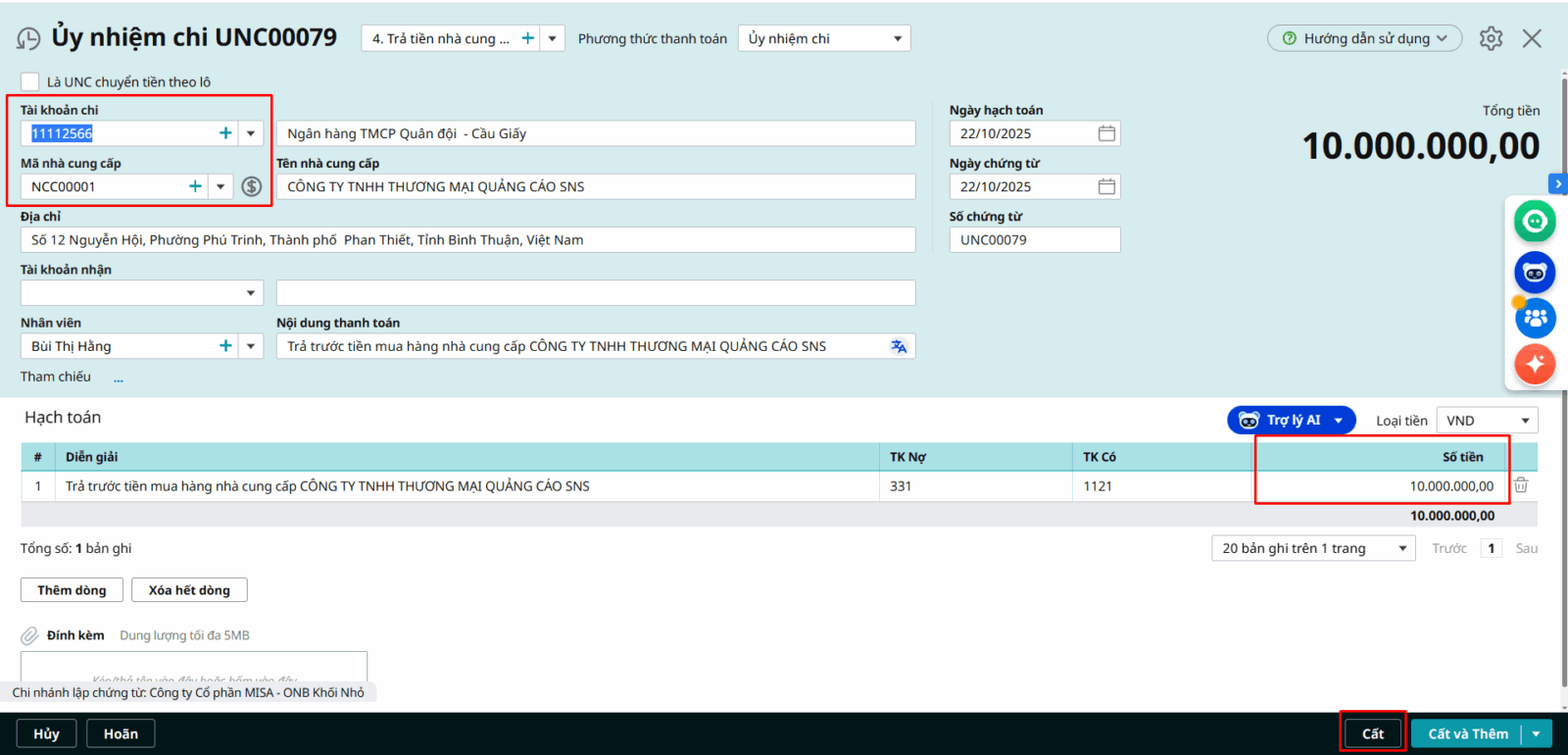The image size is (1568, 755).
Task: Open Hướng dẫn sử dụng menu
Action: click(1364, 38)
